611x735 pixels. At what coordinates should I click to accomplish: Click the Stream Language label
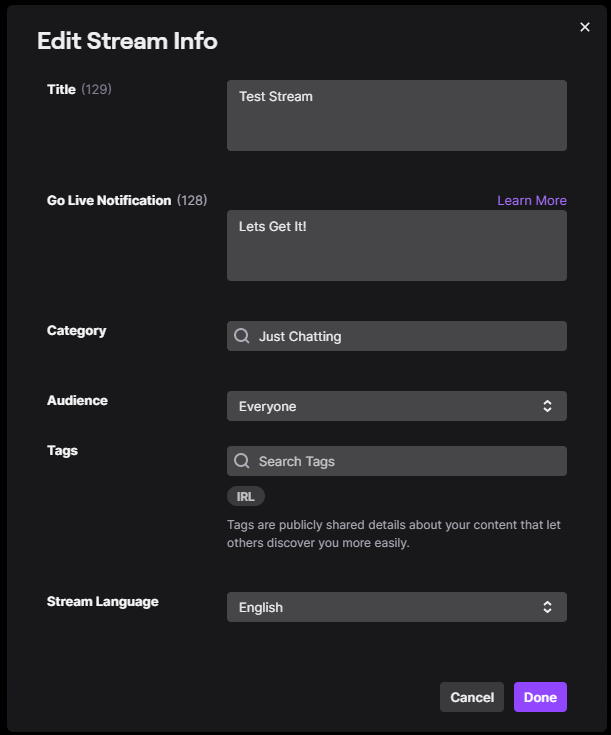(102, 601)
